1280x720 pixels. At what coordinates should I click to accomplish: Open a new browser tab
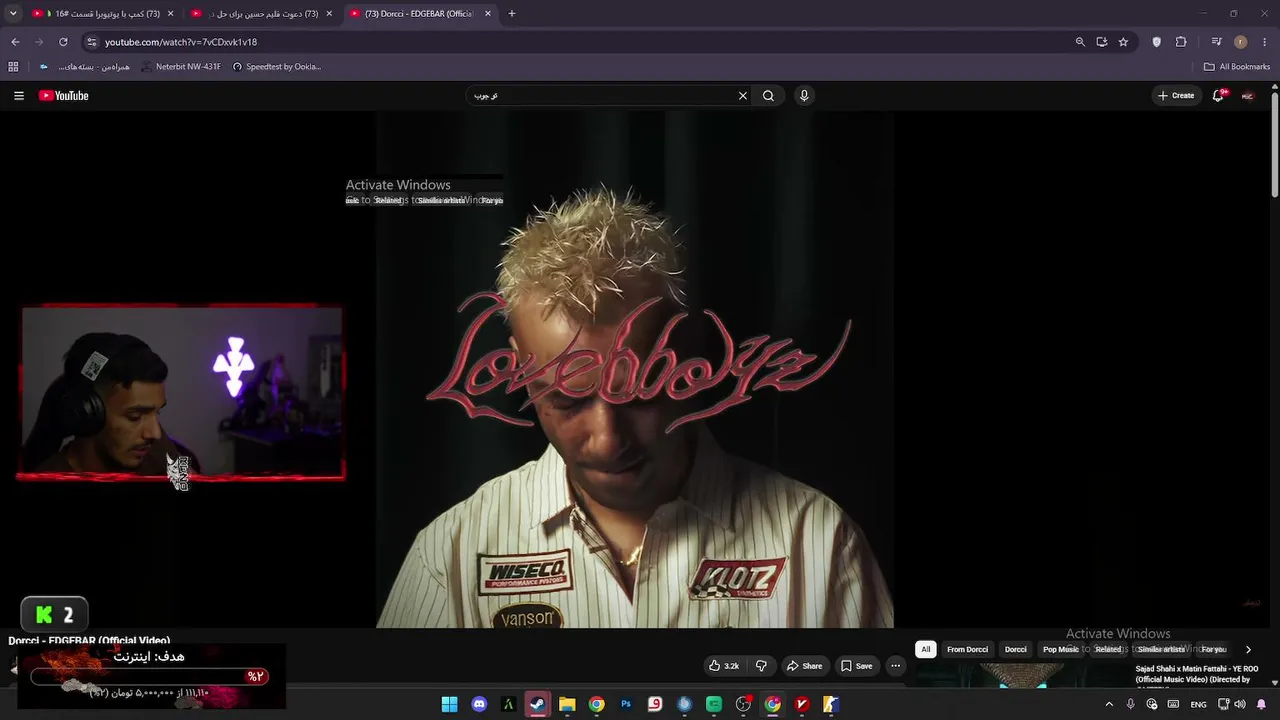tap(512, 14)
